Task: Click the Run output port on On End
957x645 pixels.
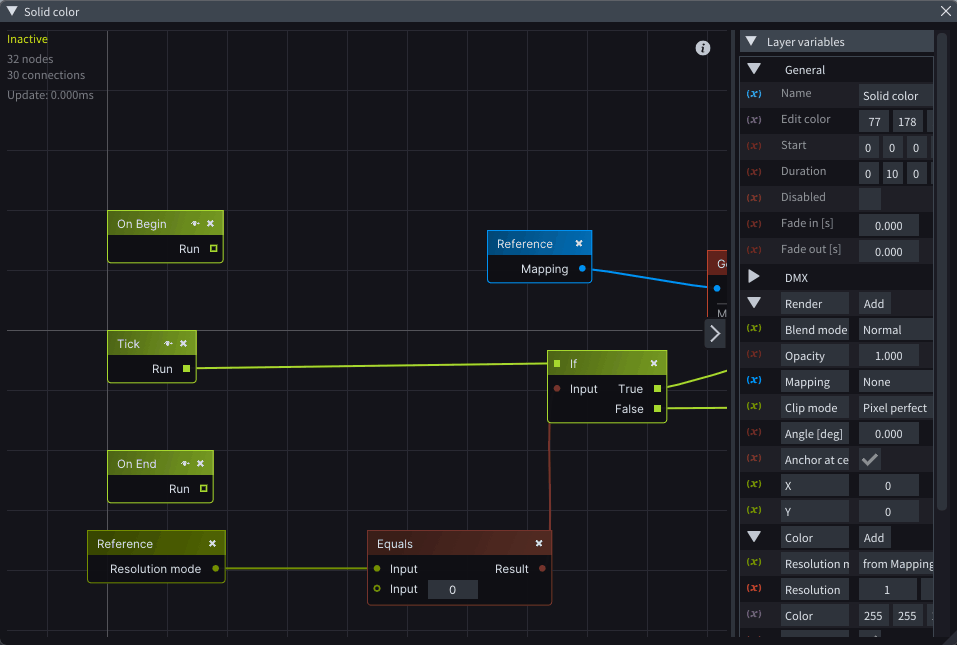Action: (204, 489)
